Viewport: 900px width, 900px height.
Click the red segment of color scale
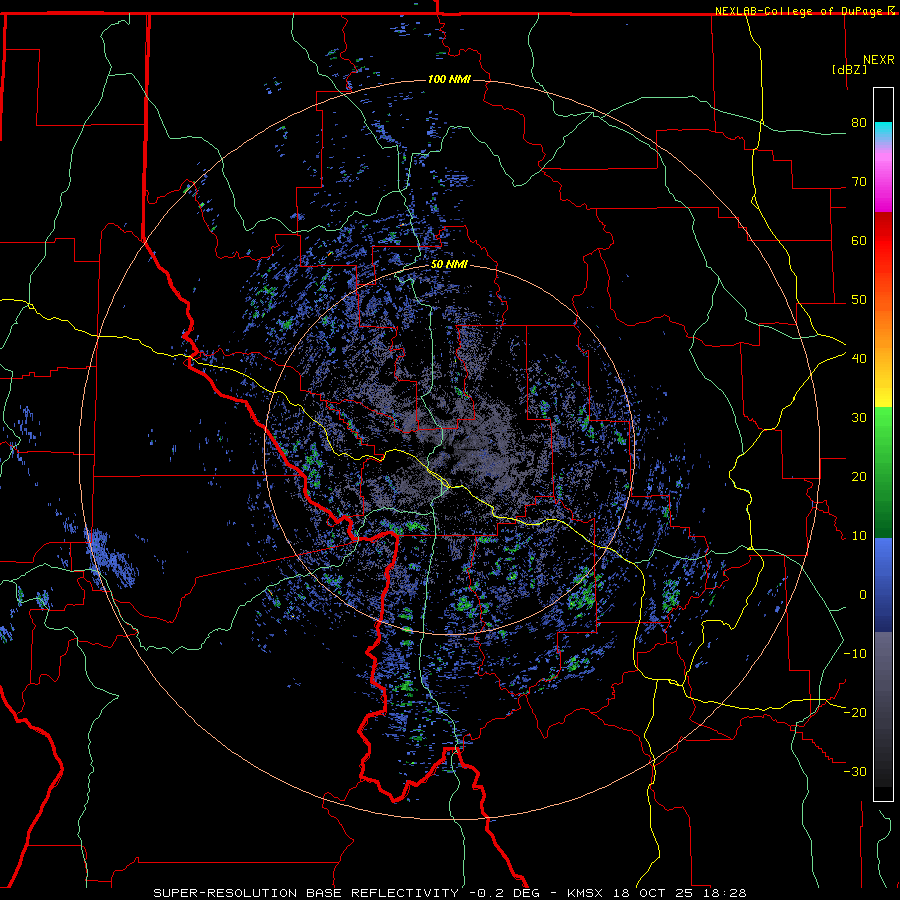[x=883, y=241]
